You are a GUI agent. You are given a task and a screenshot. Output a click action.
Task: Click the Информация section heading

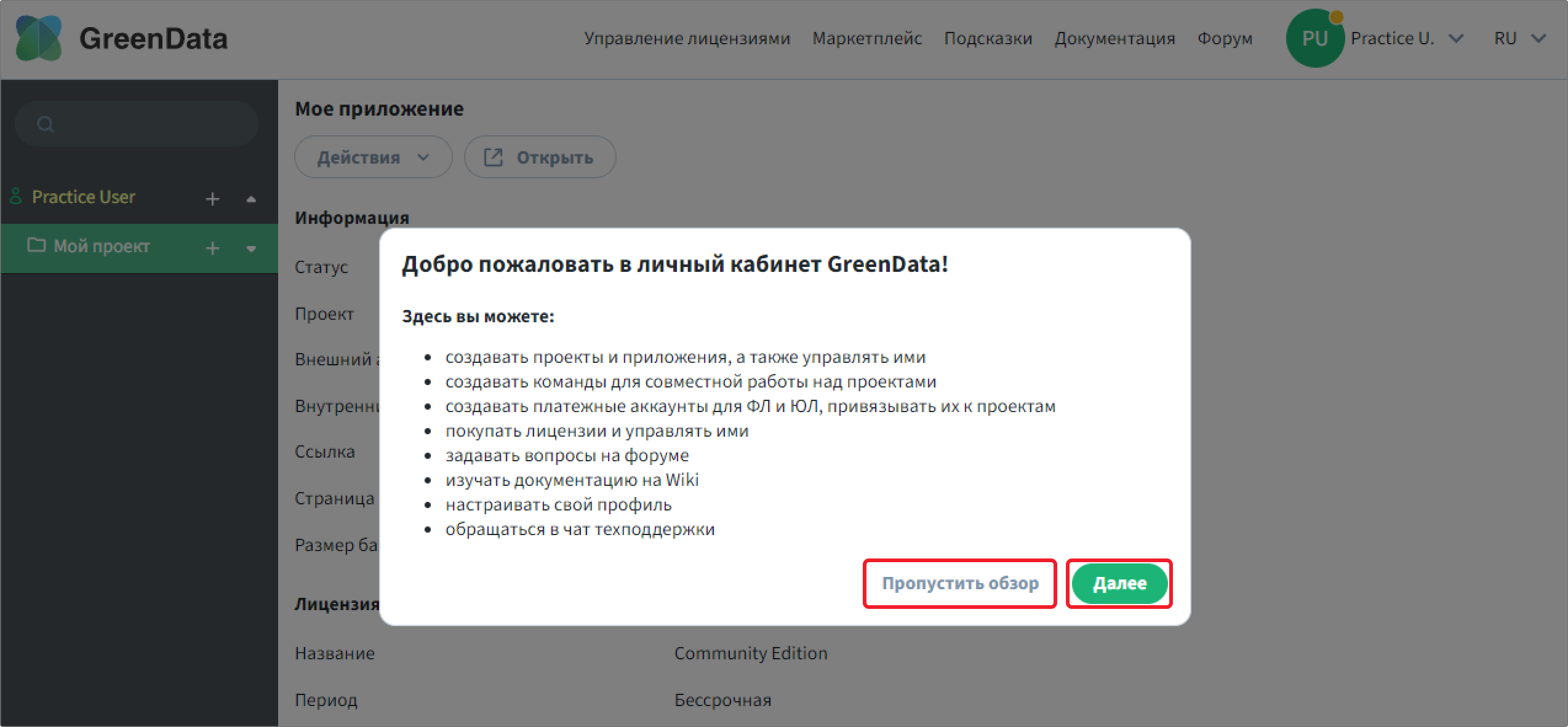(x=351, y=217)
